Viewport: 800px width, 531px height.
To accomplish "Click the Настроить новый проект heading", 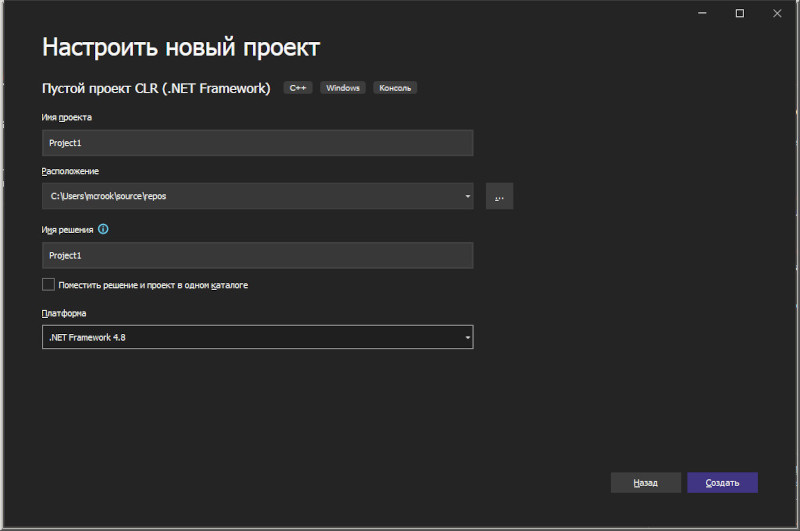I will (x=181, y=47).
